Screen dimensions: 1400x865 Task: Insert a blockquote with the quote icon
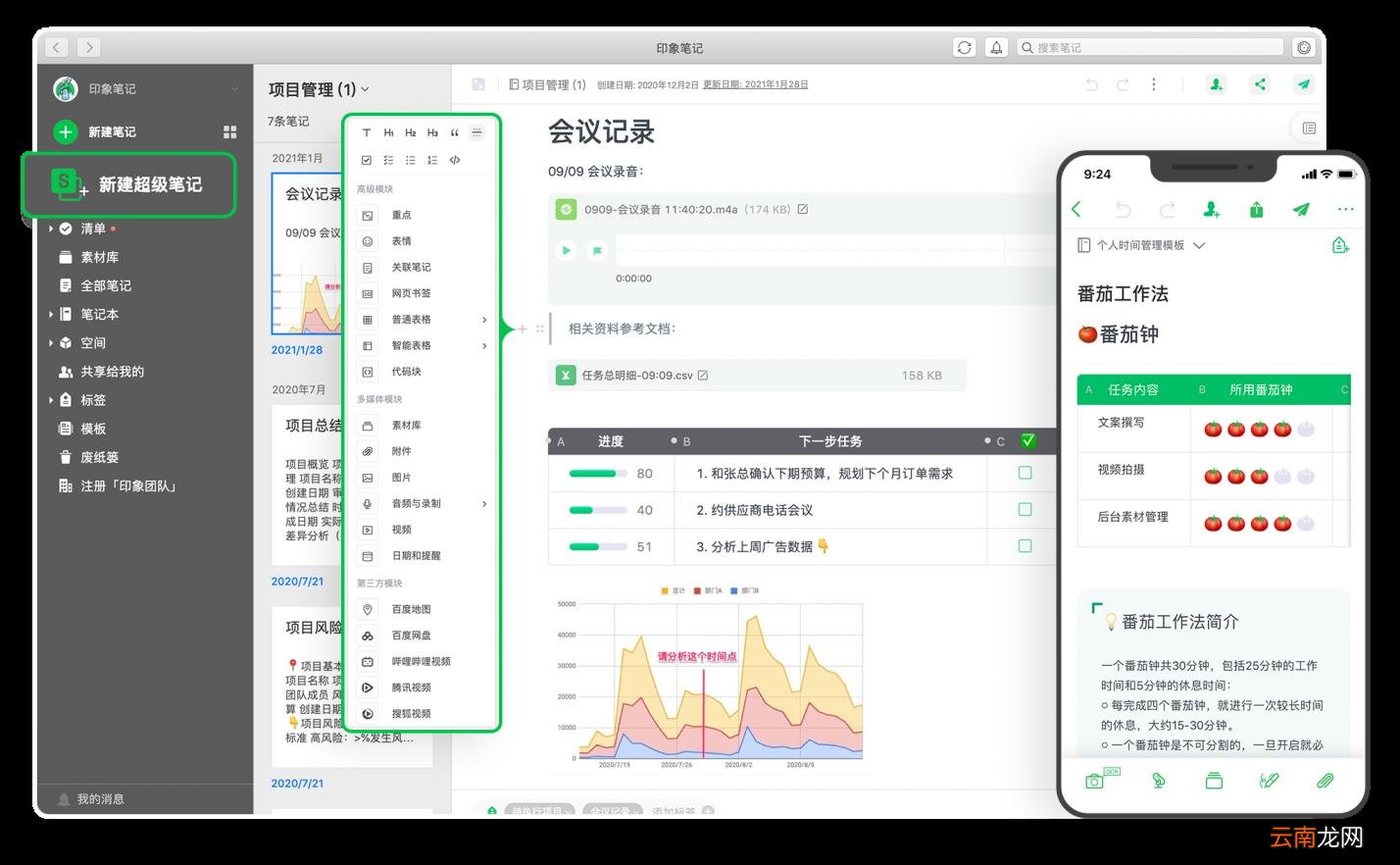point(455,132)
